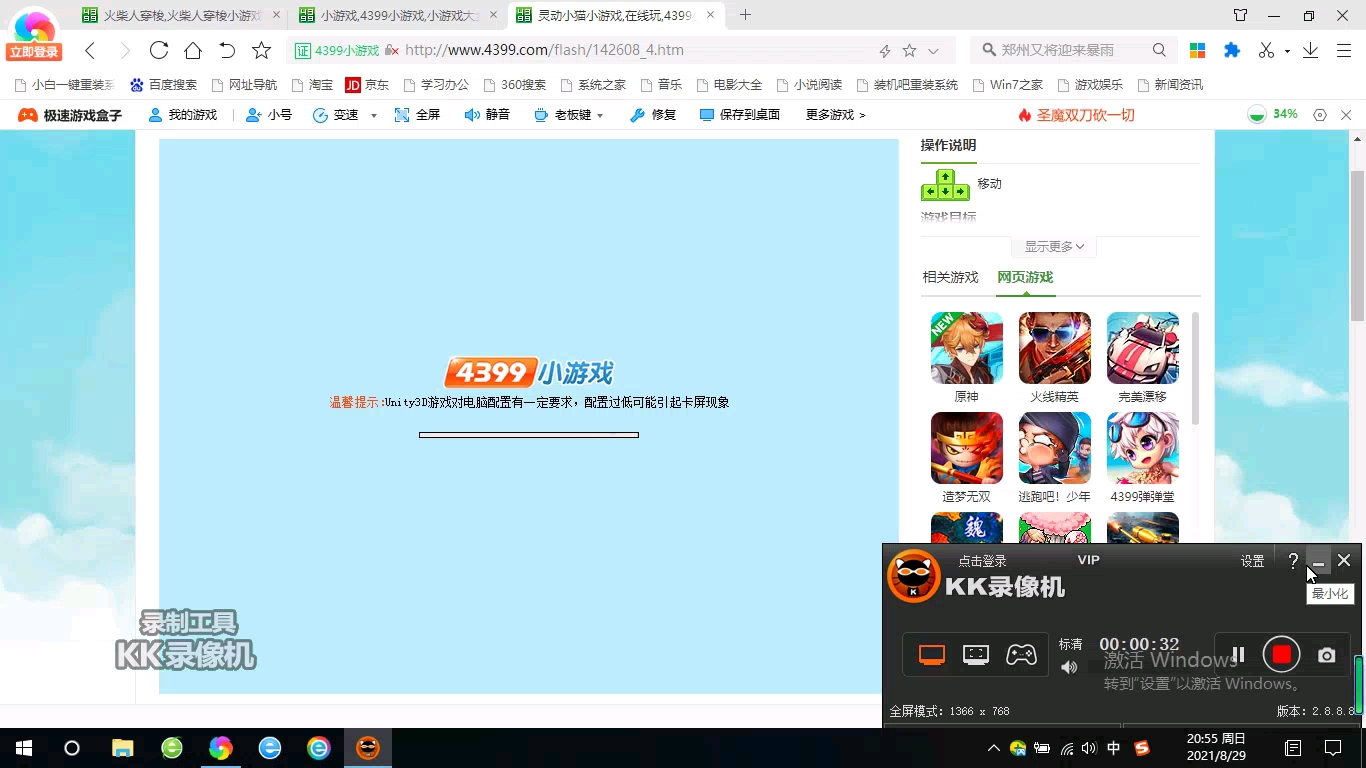
Task: Open a new tab with plus button
Action: [745, 15]
